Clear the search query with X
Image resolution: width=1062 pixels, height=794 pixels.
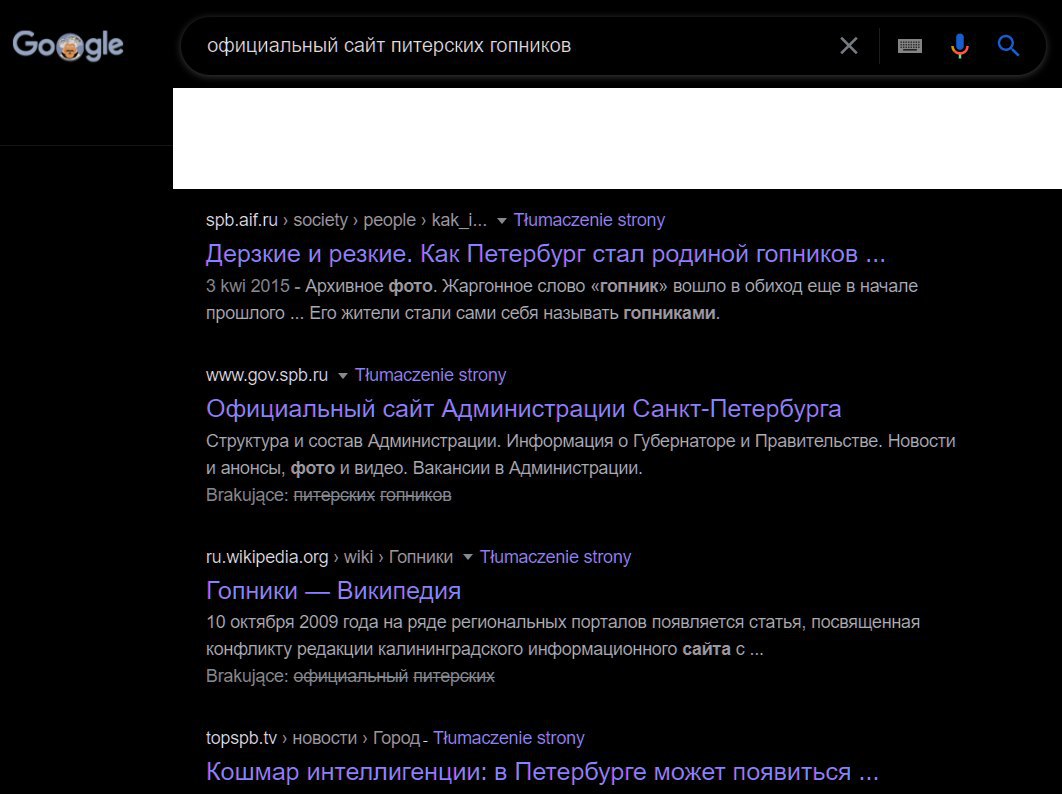(849, 46)
